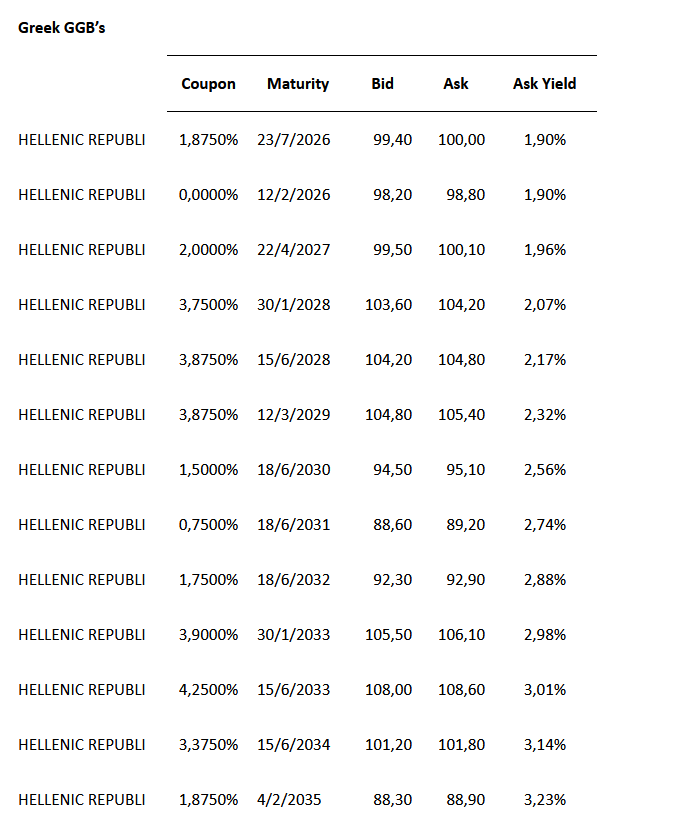Click the ask price 98,80
The image size is (679, 836).
[465, 195]
